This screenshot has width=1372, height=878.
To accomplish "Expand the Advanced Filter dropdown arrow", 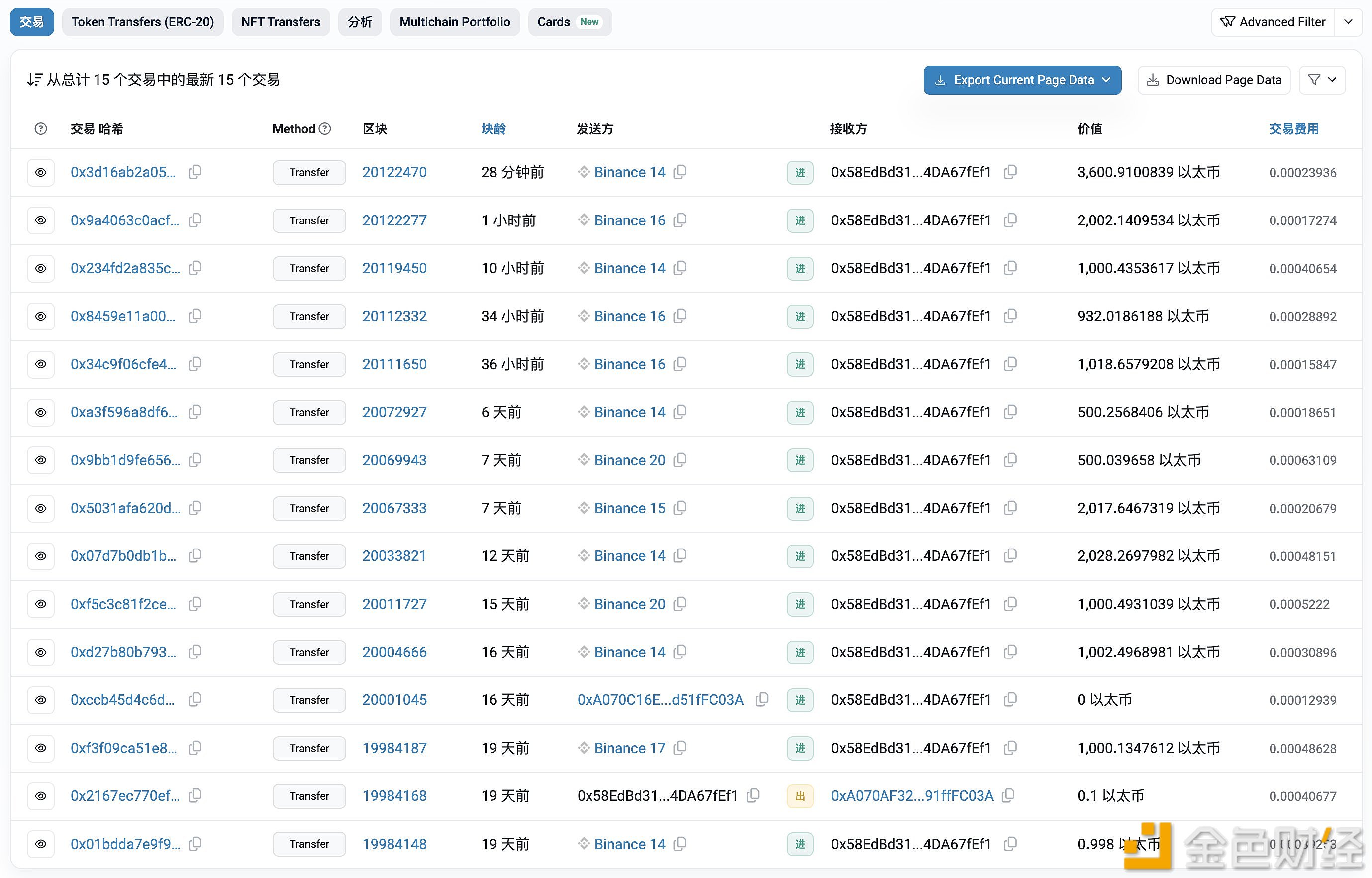I will click(x=1348, y=22).
